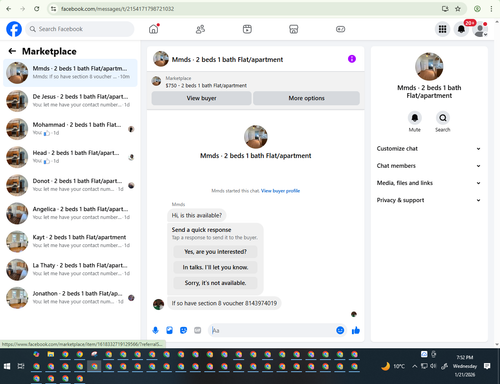Expand Media, files and links section
Viewport: 500px width, 384px height.
click(429, 183)
